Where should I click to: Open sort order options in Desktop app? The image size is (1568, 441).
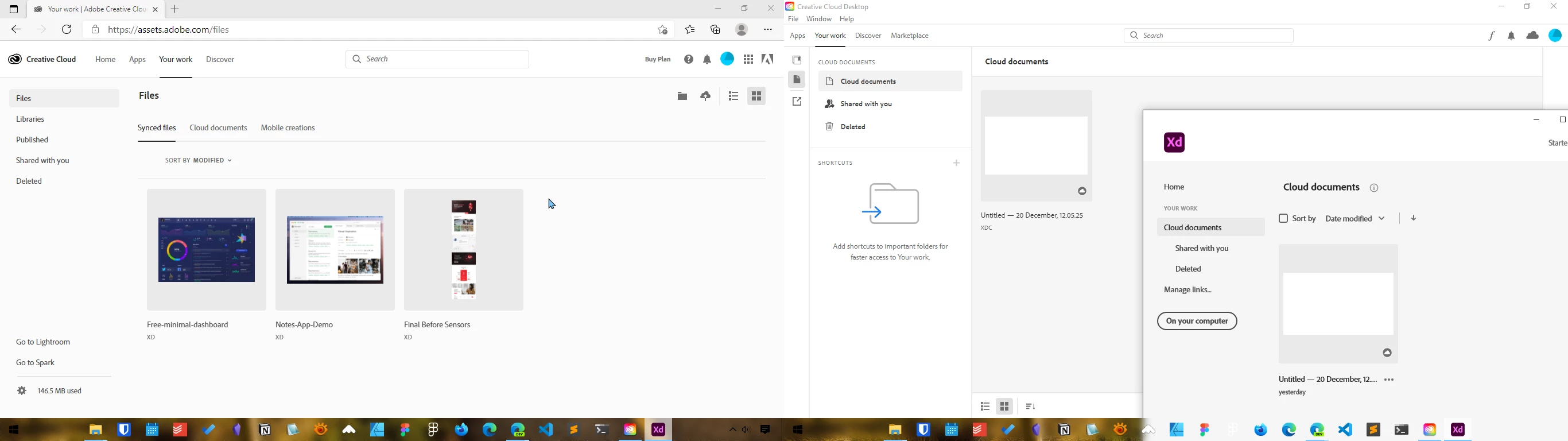[x=1031, y=407]
